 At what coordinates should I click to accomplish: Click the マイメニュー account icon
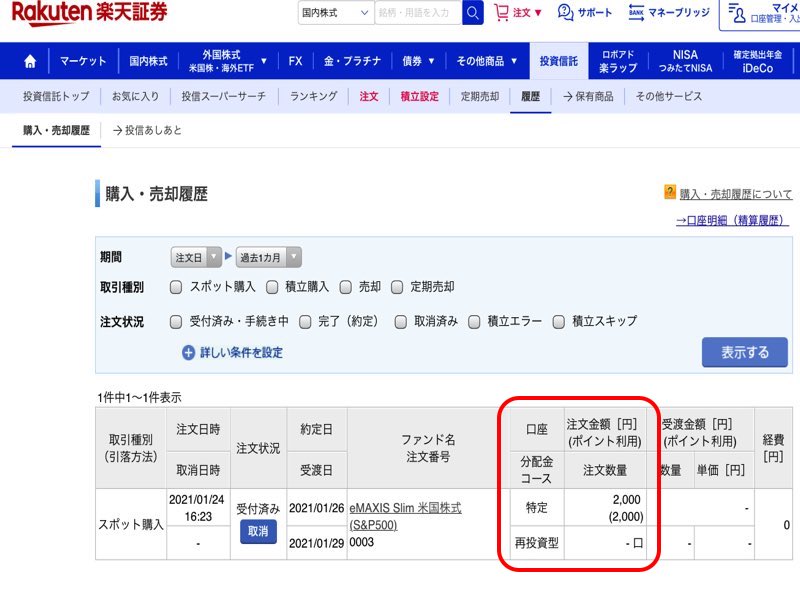[x=738, y=13]
